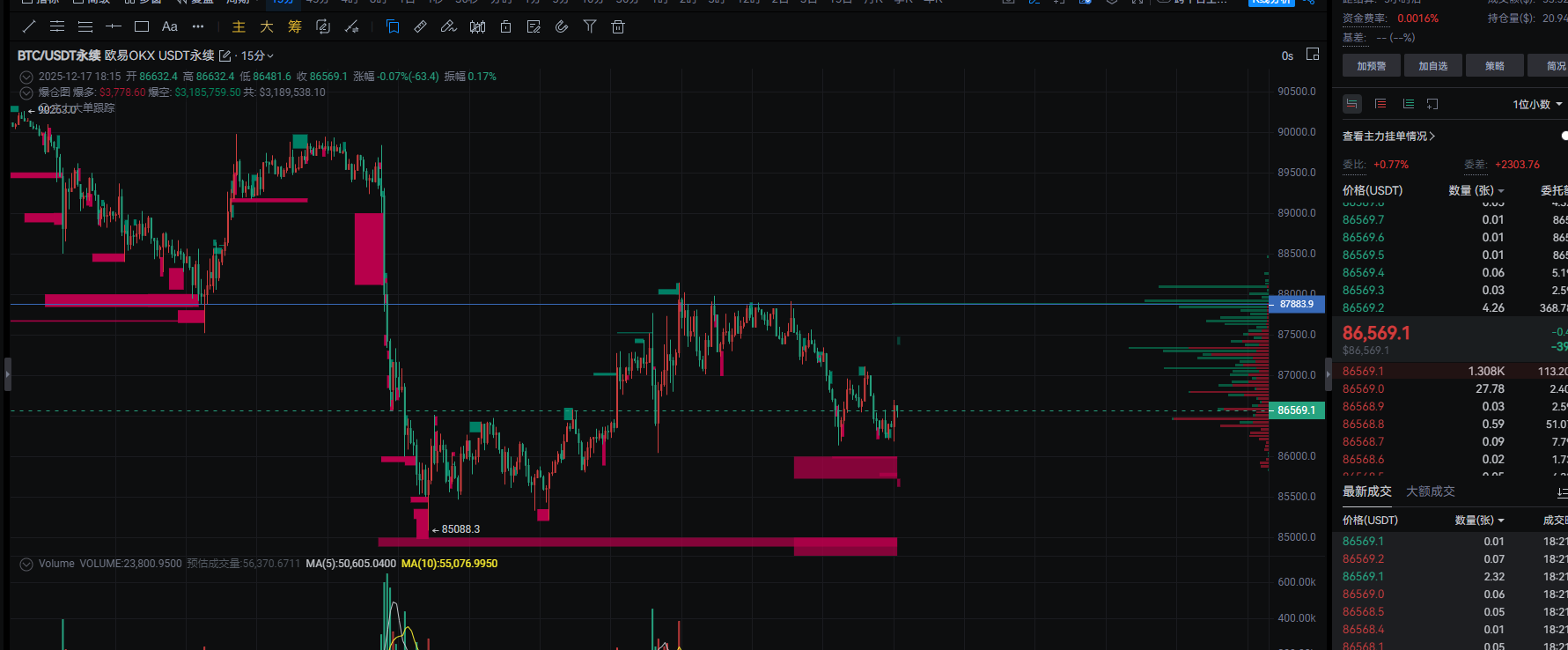Collapse the candle OHLC info row
The width and height of the screenshot is (1568, 650).
tap(26, 77)
